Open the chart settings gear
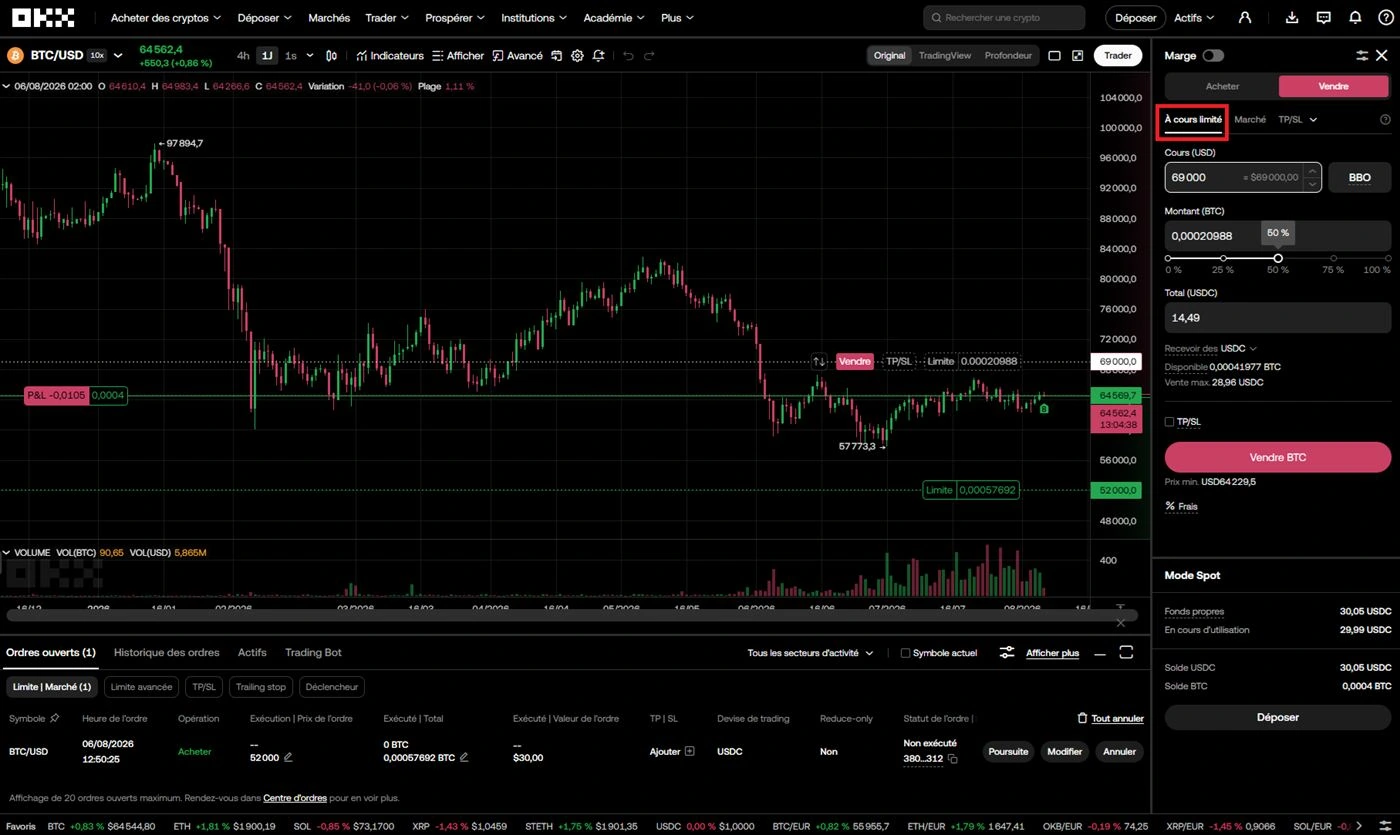The image size is (1400, 835). [x=577, y=56]
